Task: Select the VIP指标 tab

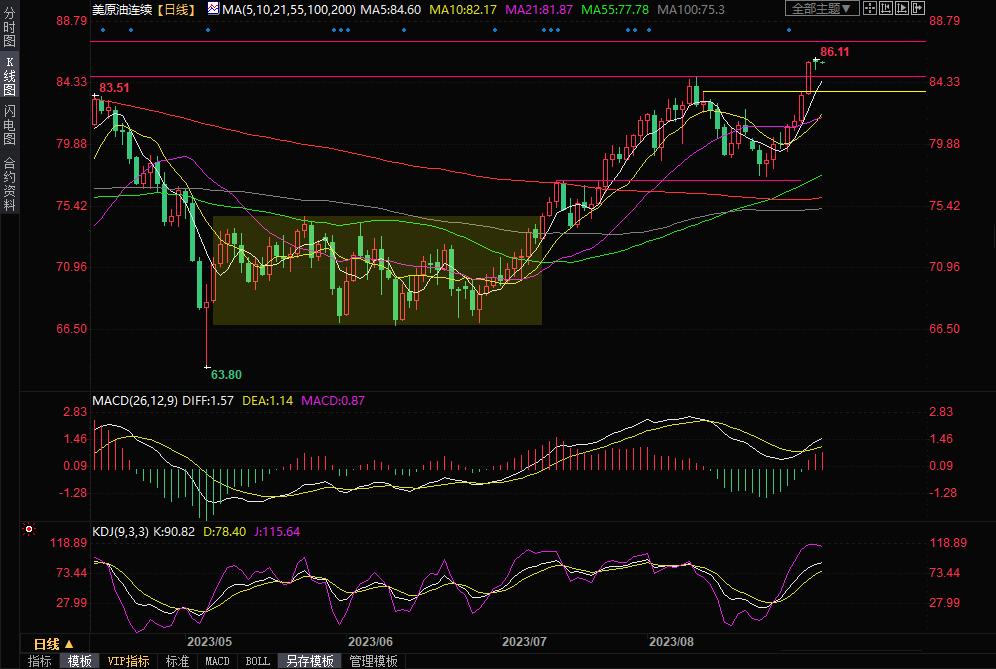Action: coord(128,661)
